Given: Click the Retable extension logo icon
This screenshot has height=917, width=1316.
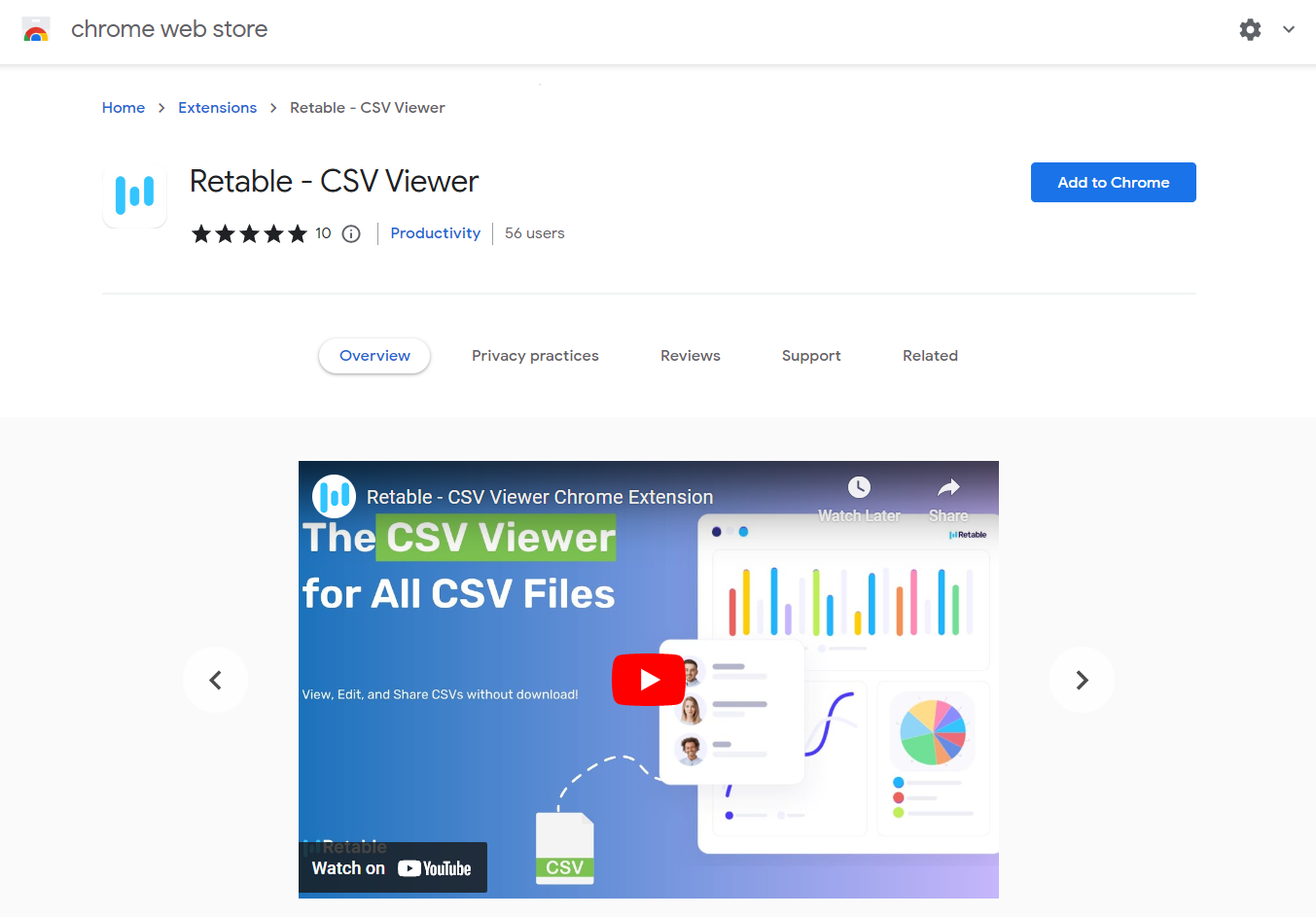Looking at the screenshot, I should click(x=134, y=194).
